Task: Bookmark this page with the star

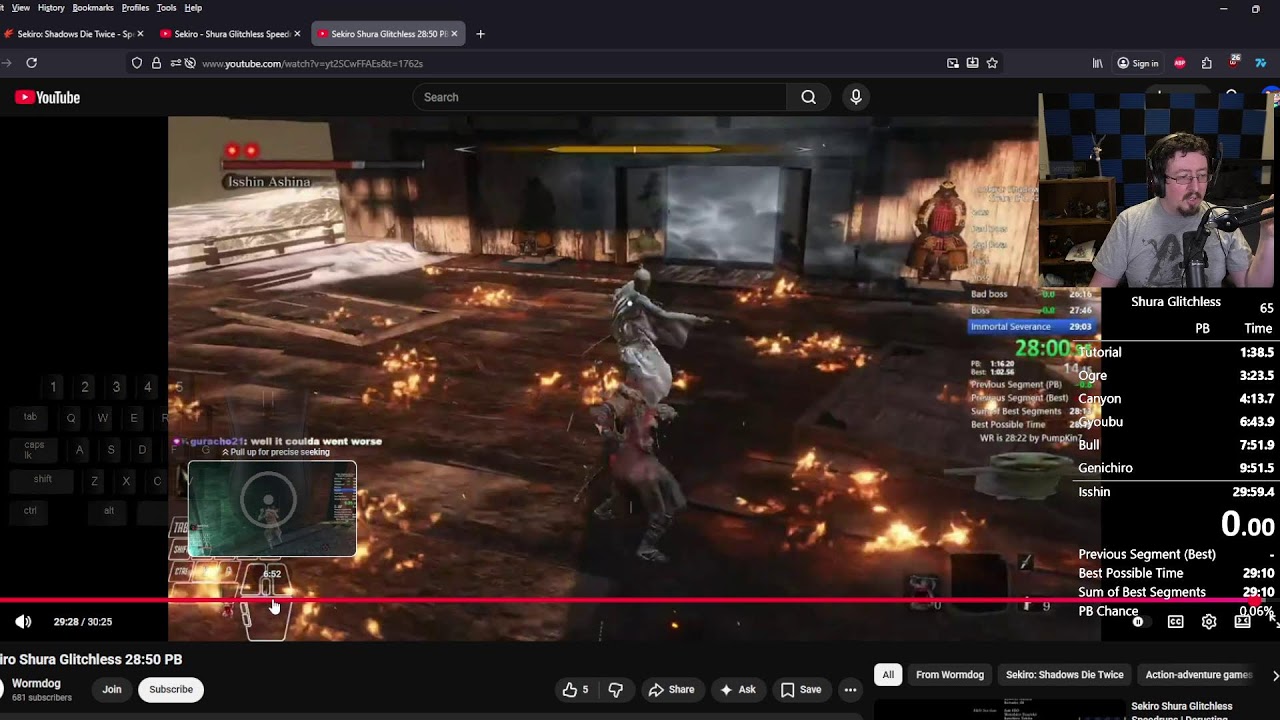Action: [992, 63]
